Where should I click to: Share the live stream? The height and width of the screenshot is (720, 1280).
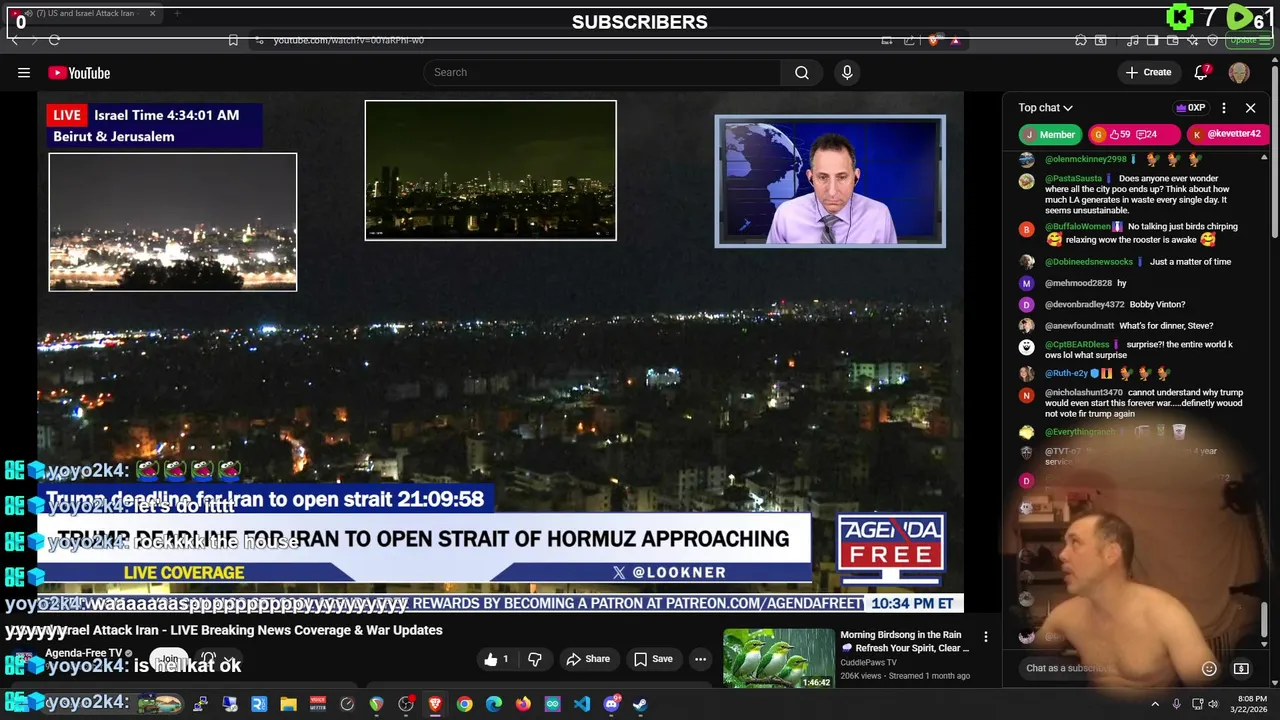(588, 659)
